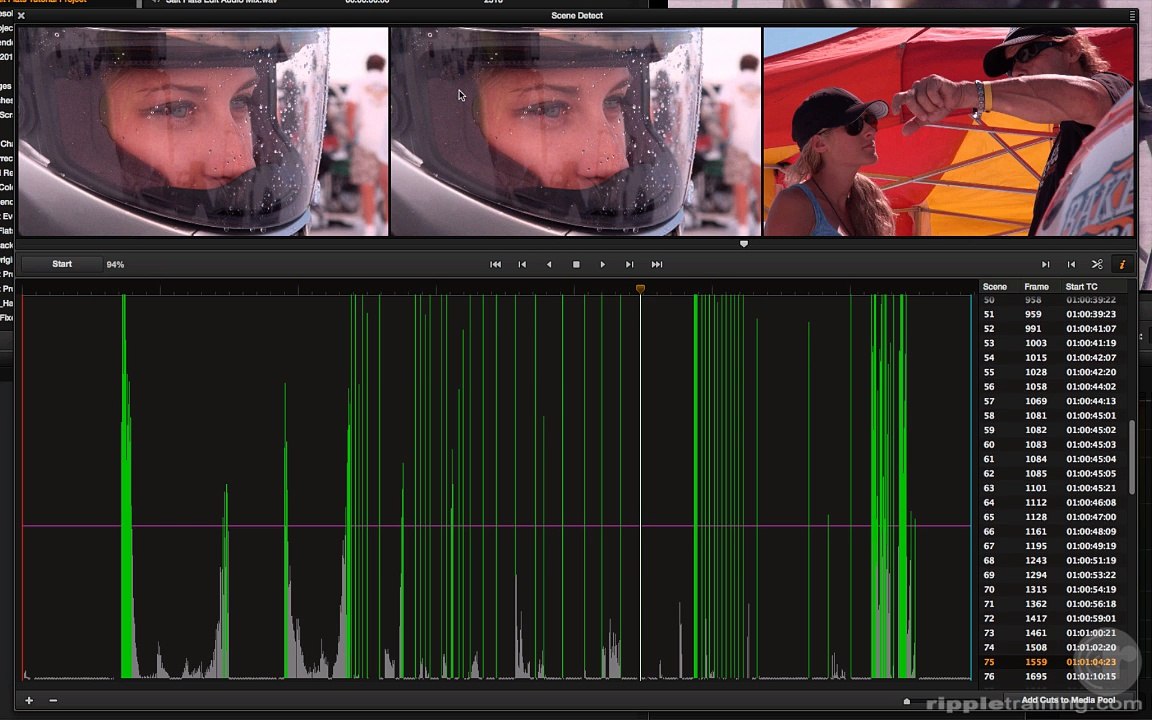Select scene 56 row
Screen dimensions: 1152x720
(x=1054, y=386)
